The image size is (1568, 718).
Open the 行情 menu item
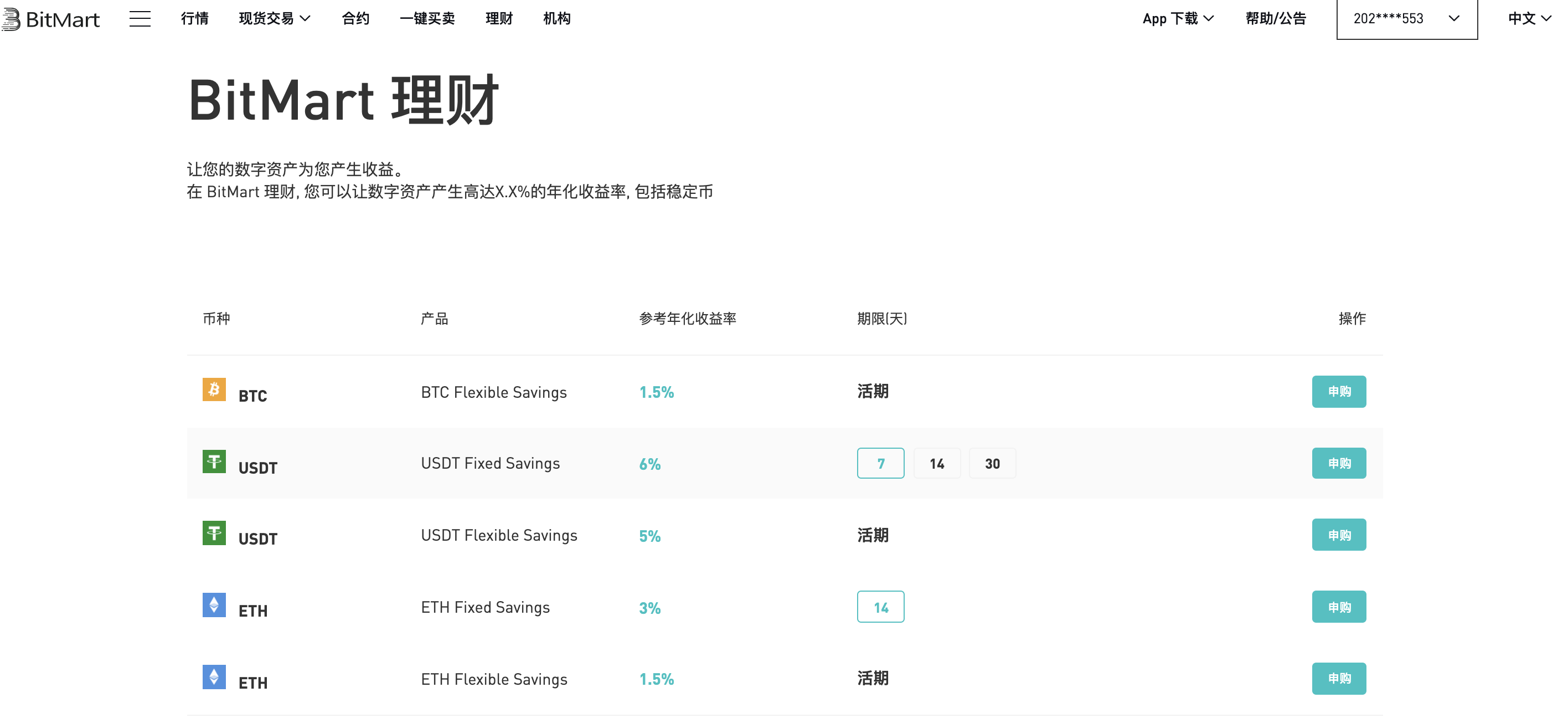(x=195, y=19)
